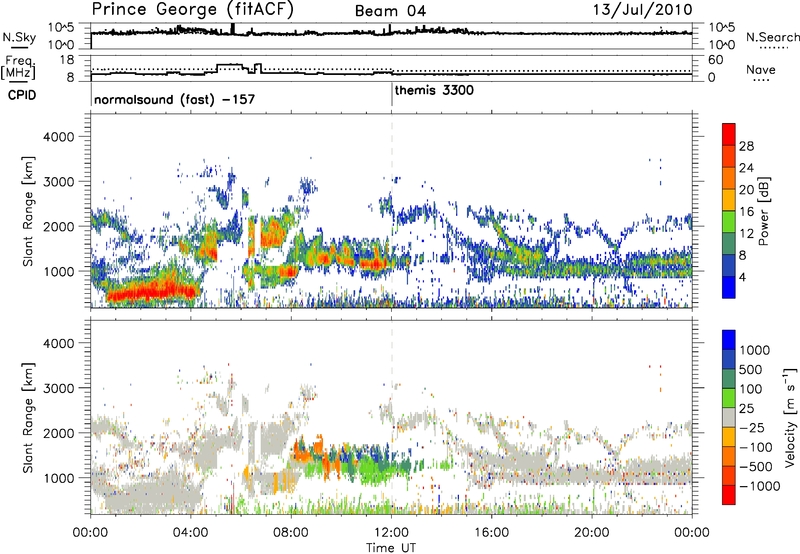
Task: Click the 'Beam 04' label
Action: (390, 11)
